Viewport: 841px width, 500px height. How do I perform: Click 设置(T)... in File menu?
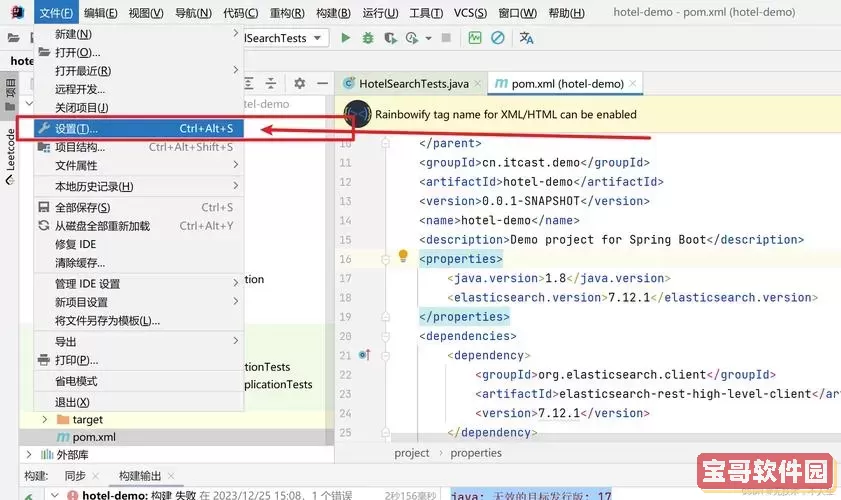point(138,128)
